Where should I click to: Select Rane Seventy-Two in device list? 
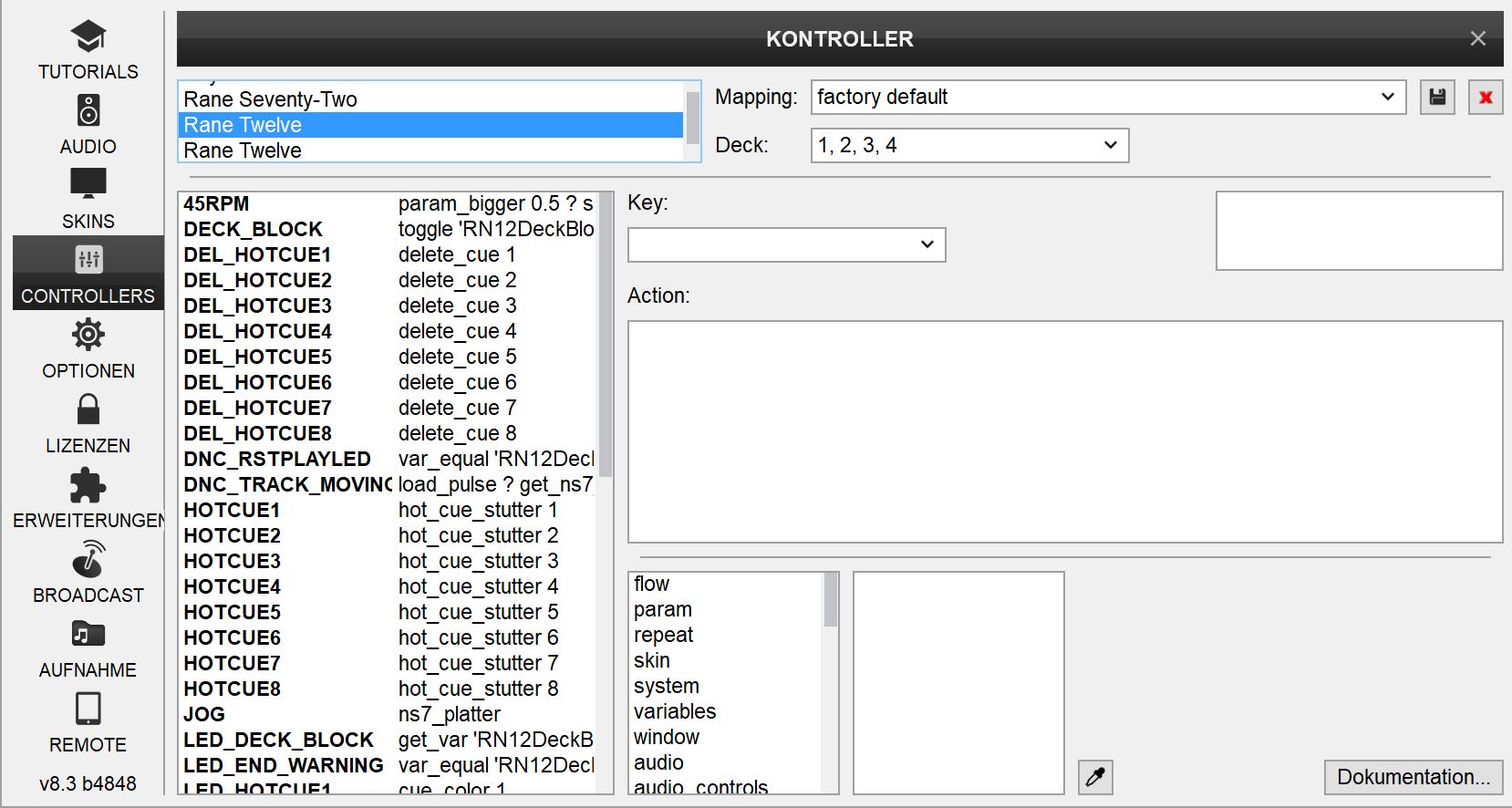[430, 99]
